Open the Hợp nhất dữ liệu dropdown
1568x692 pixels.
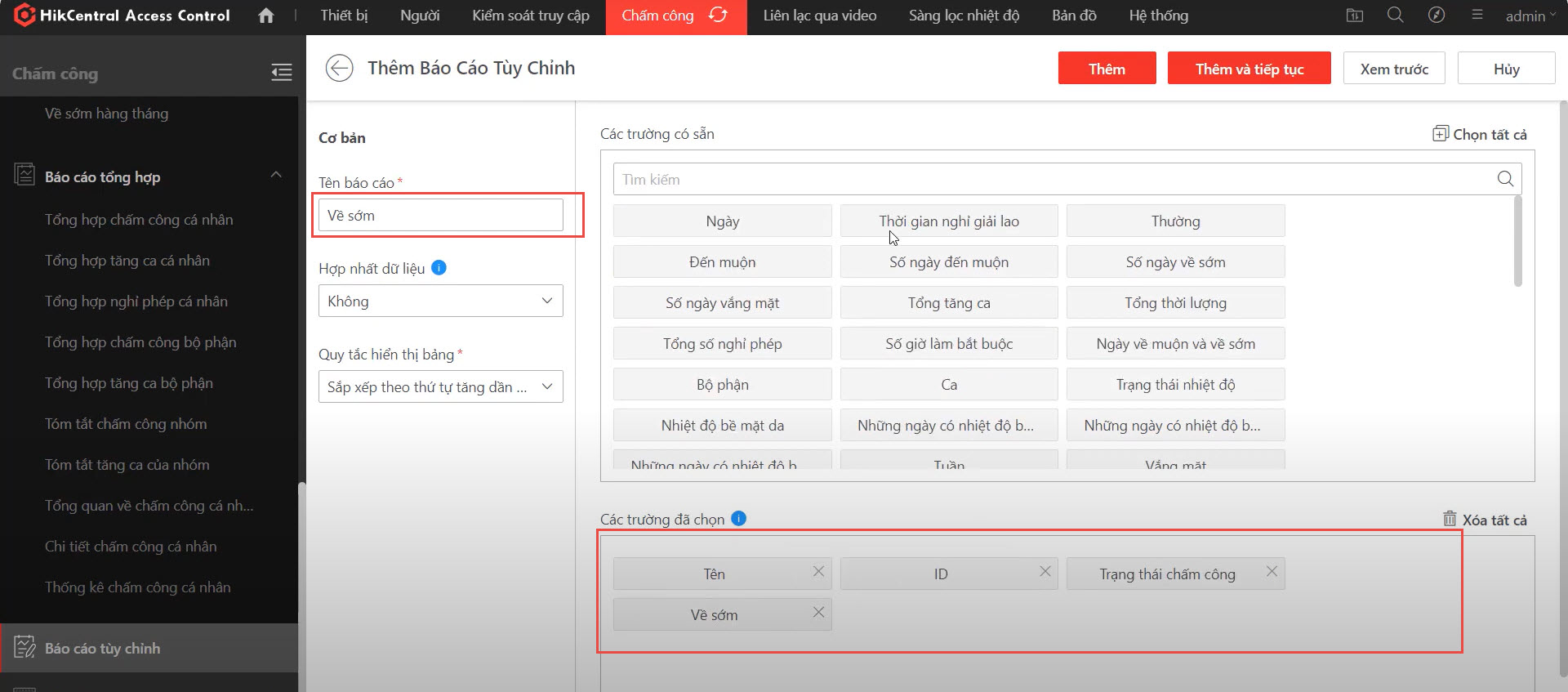tap(440, 301)
